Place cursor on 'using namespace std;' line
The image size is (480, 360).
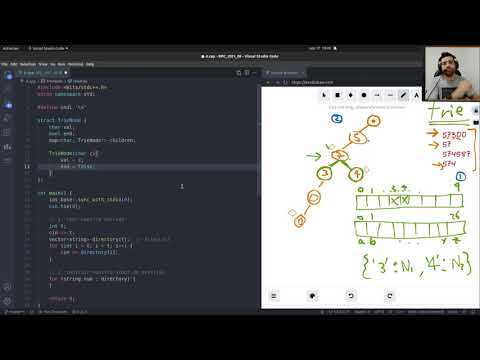(x=66, y=94)
